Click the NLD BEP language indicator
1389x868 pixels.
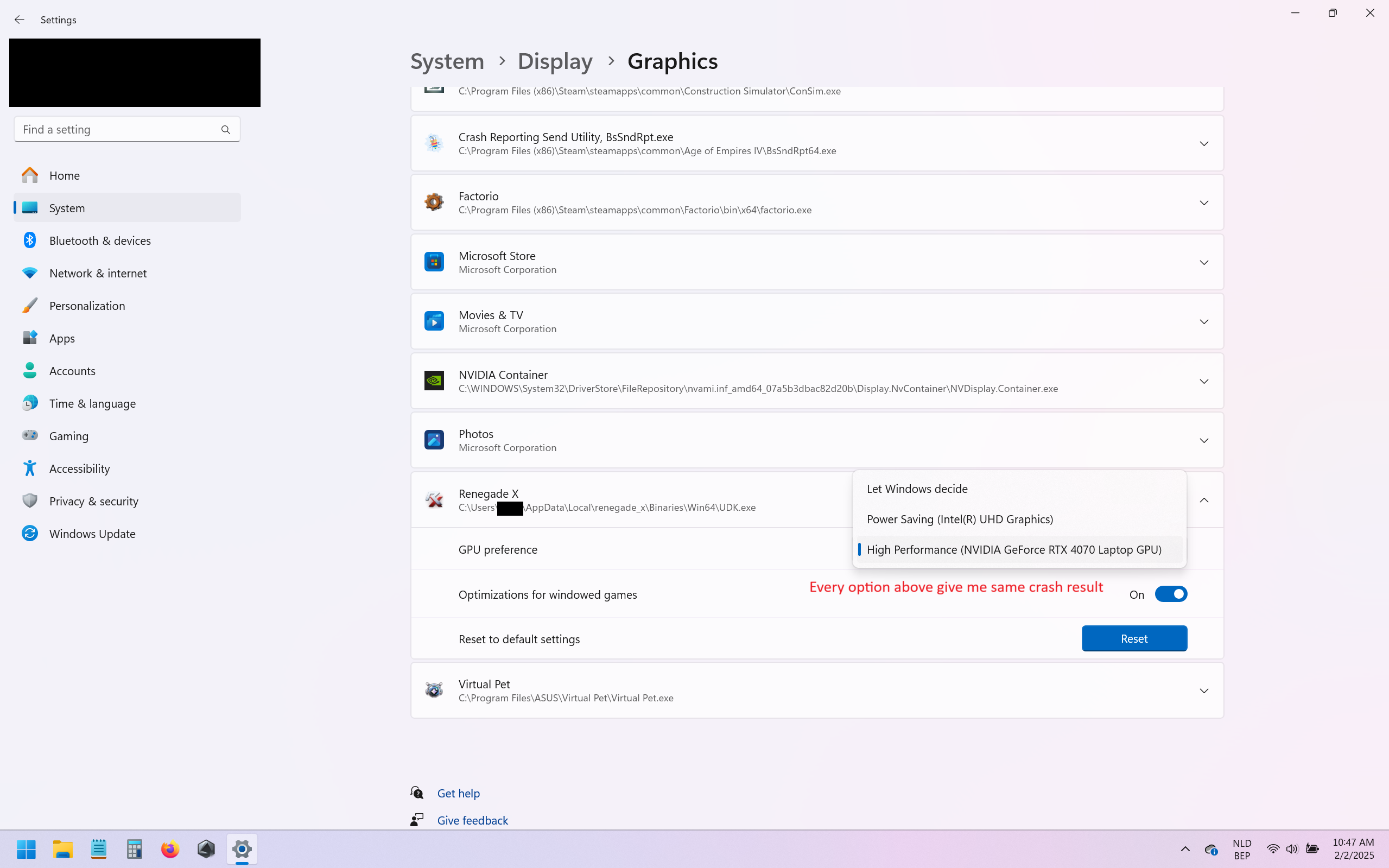click(1241, 849)
